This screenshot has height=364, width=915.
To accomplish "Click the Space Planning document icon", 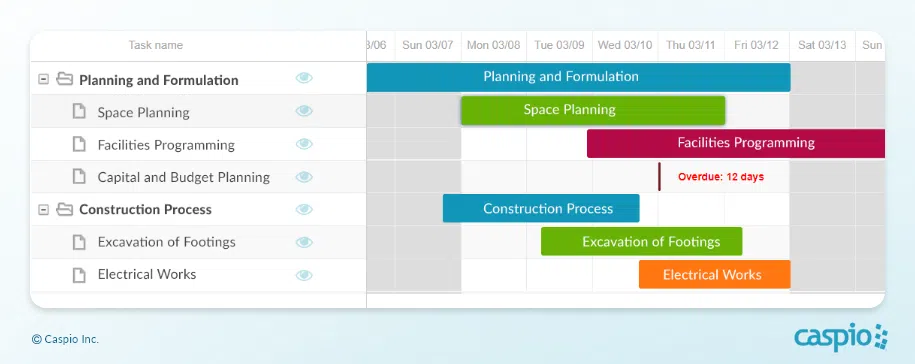I will (79, 111).
